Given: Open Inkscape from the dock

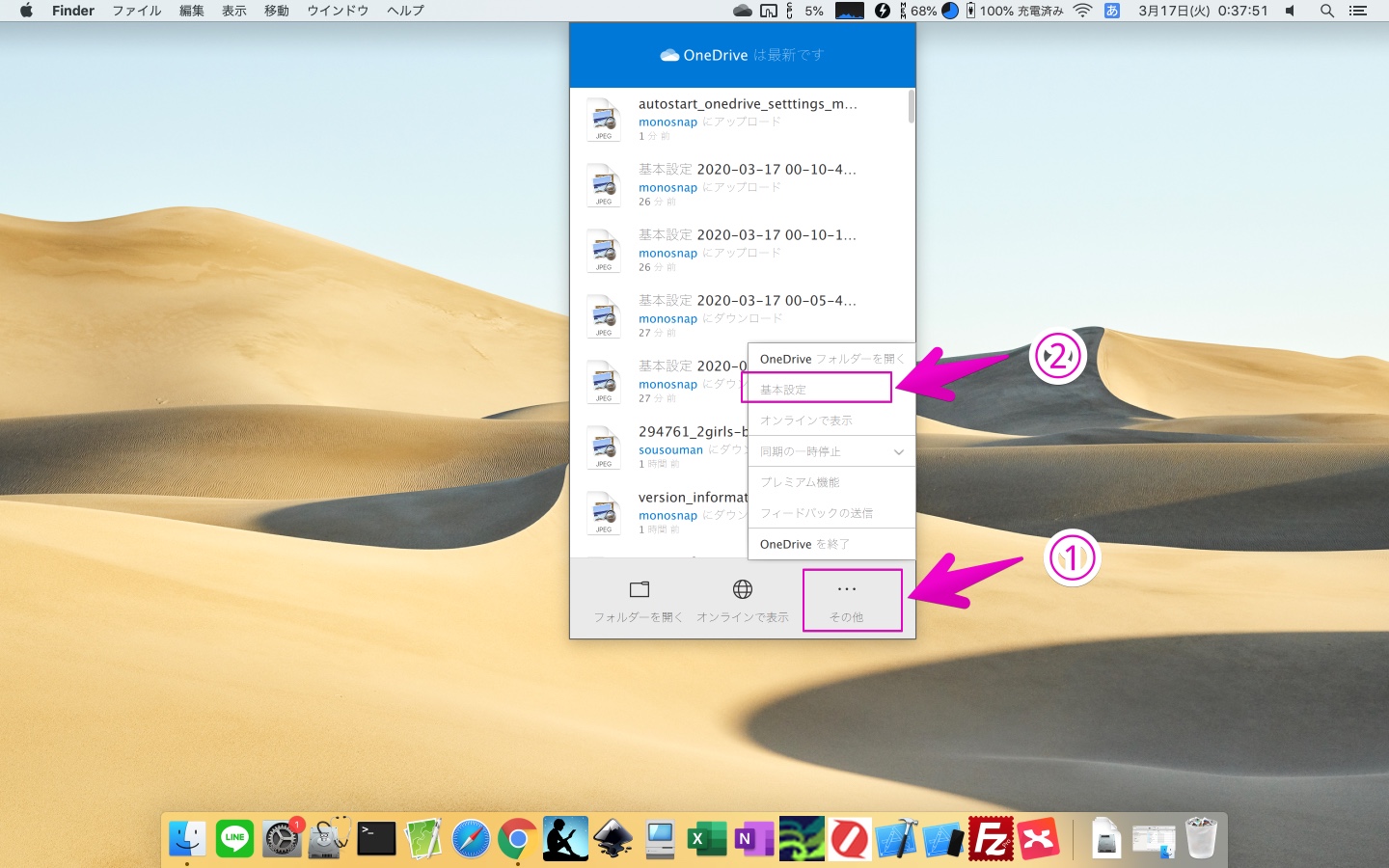Looking at the screenshot, I should (x=613, y=838).
